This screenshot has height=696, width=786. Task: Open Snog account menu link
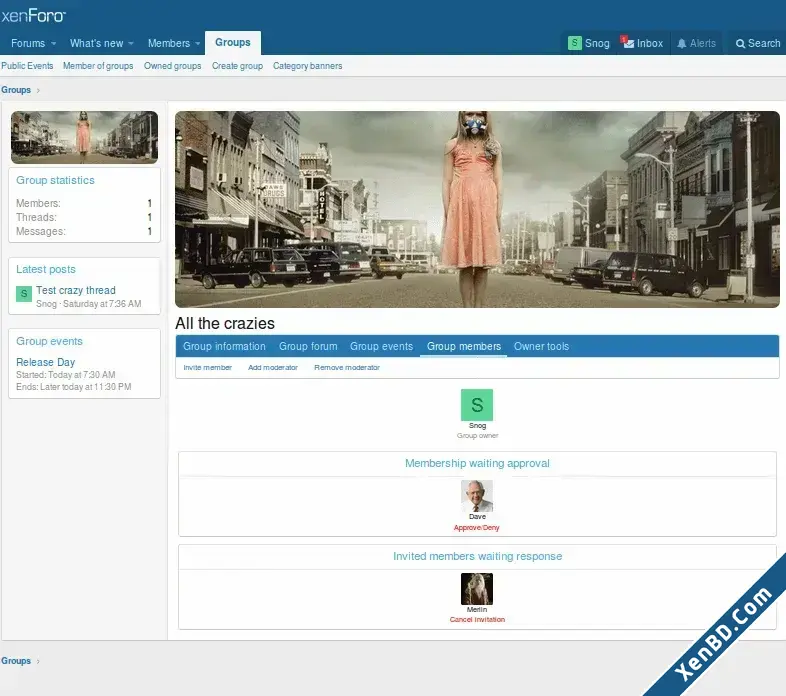coord(597,44)
